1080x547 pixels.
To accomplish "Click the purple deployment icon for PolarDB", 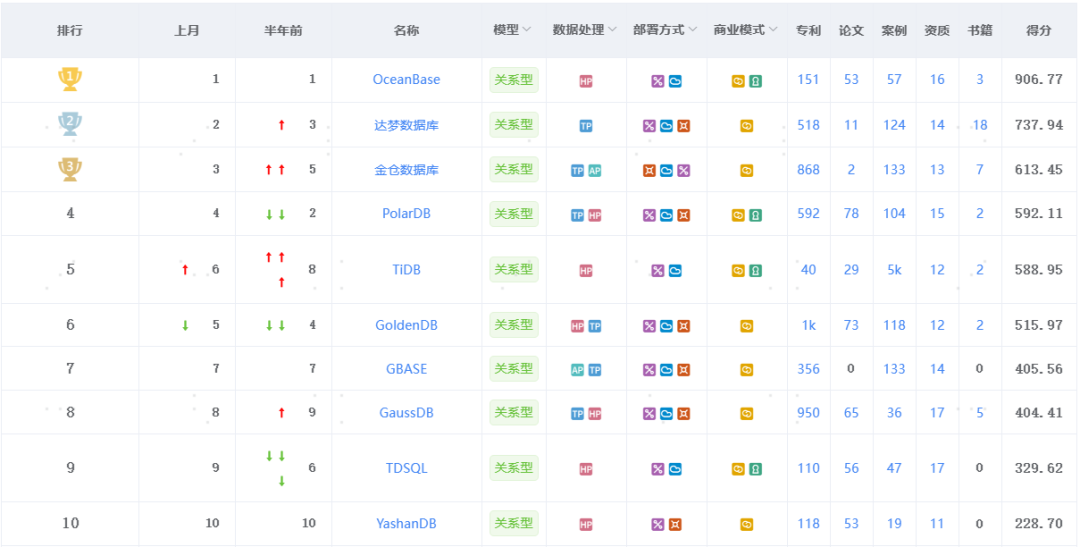I will (649, 216).
